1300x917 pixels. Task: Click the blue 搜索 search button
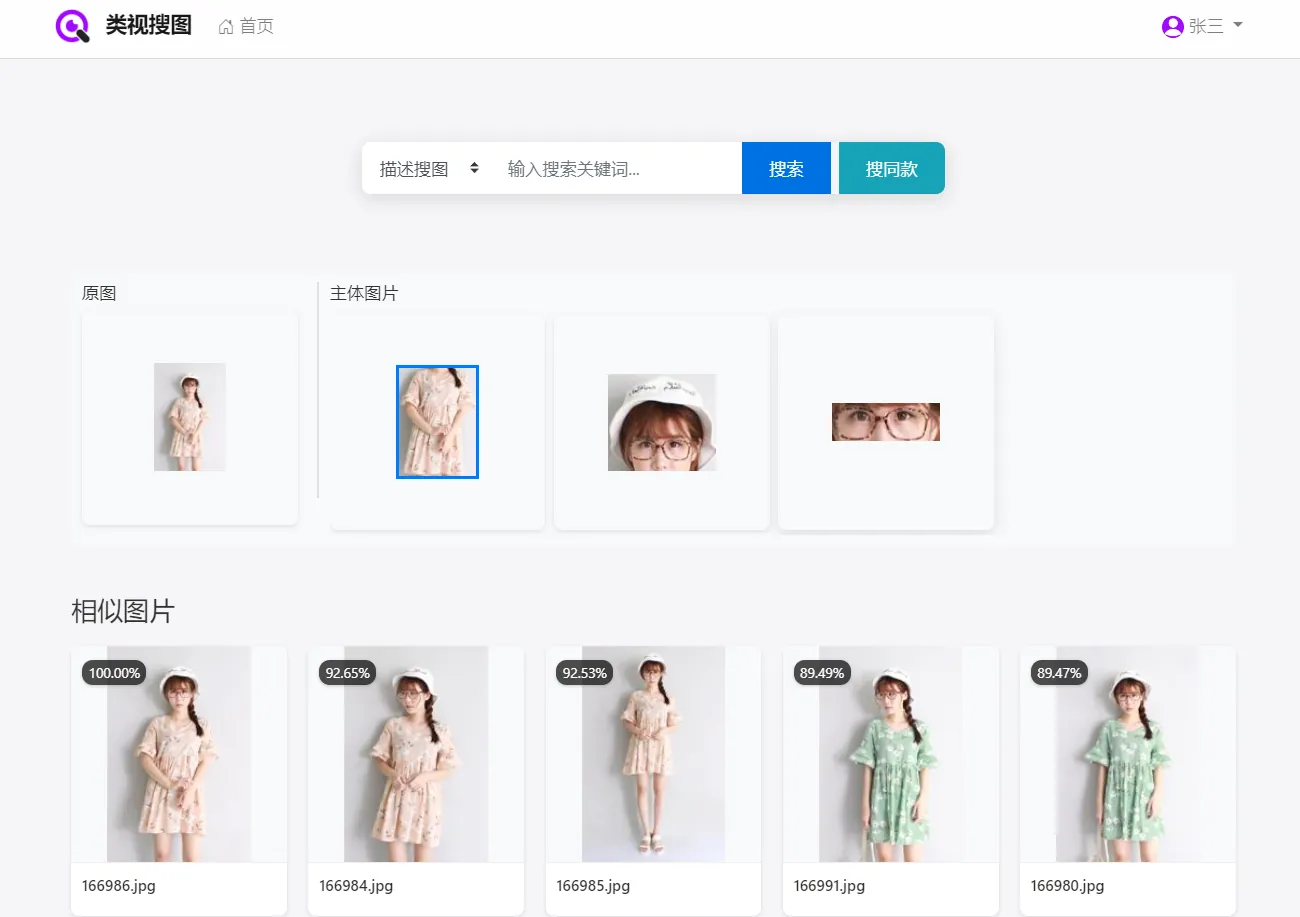point(786,168)
